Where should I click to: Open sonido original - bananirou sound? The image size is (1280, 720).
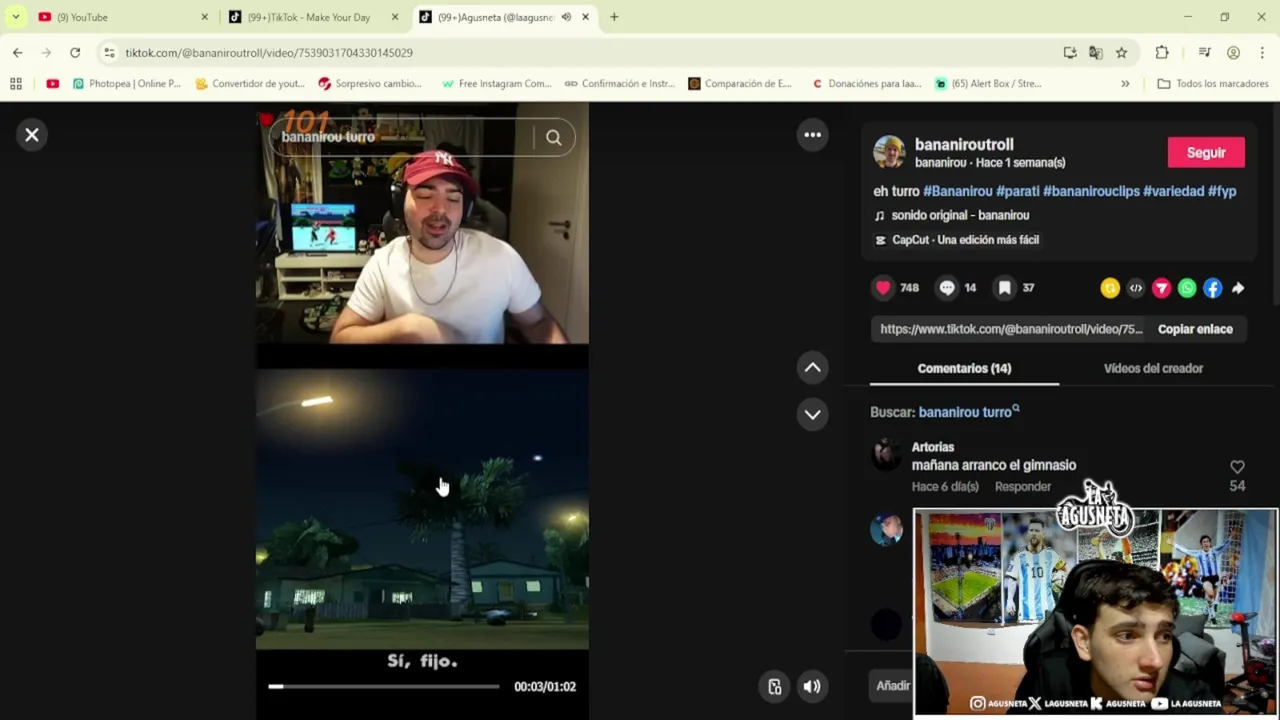point(960,215)
